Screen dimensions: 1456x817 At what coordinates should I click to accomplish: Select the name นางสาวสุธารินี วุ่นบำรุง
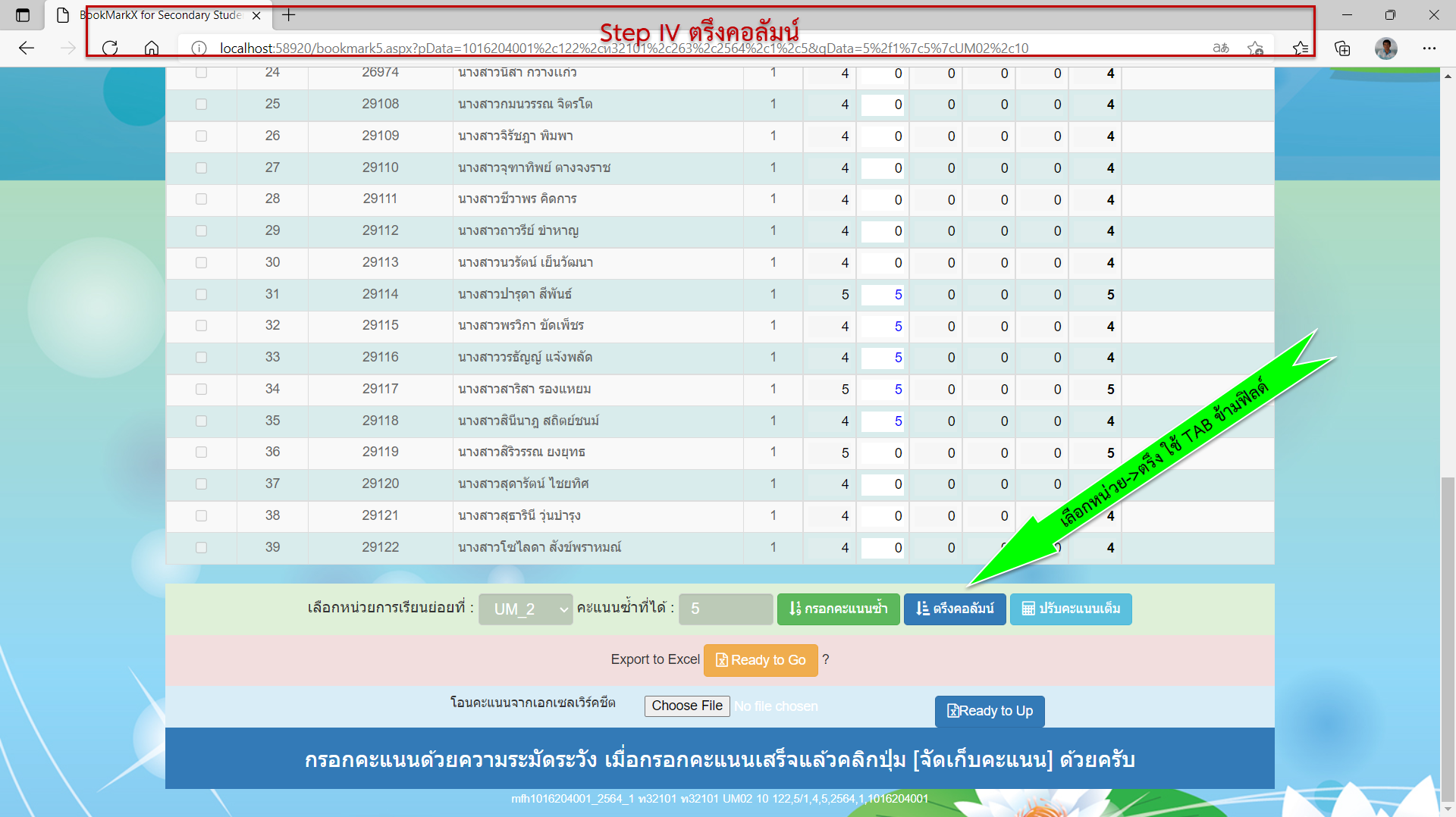(x=519, y=516)
